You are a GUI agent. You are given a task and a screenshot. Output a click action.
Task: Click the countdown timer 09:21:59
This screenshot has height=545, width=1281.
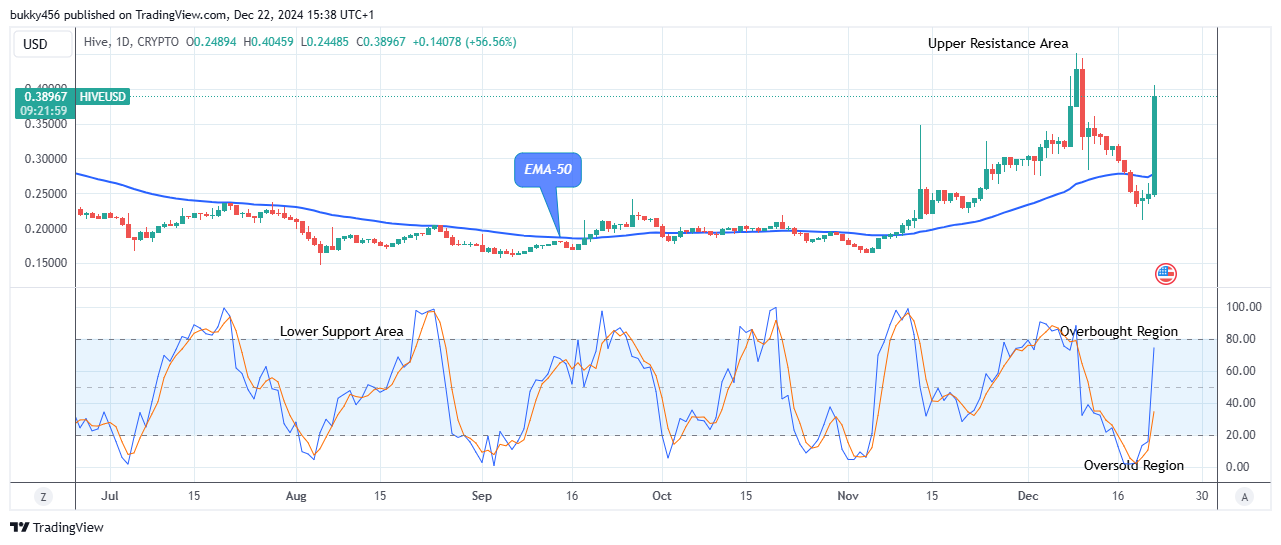[46, 110]
